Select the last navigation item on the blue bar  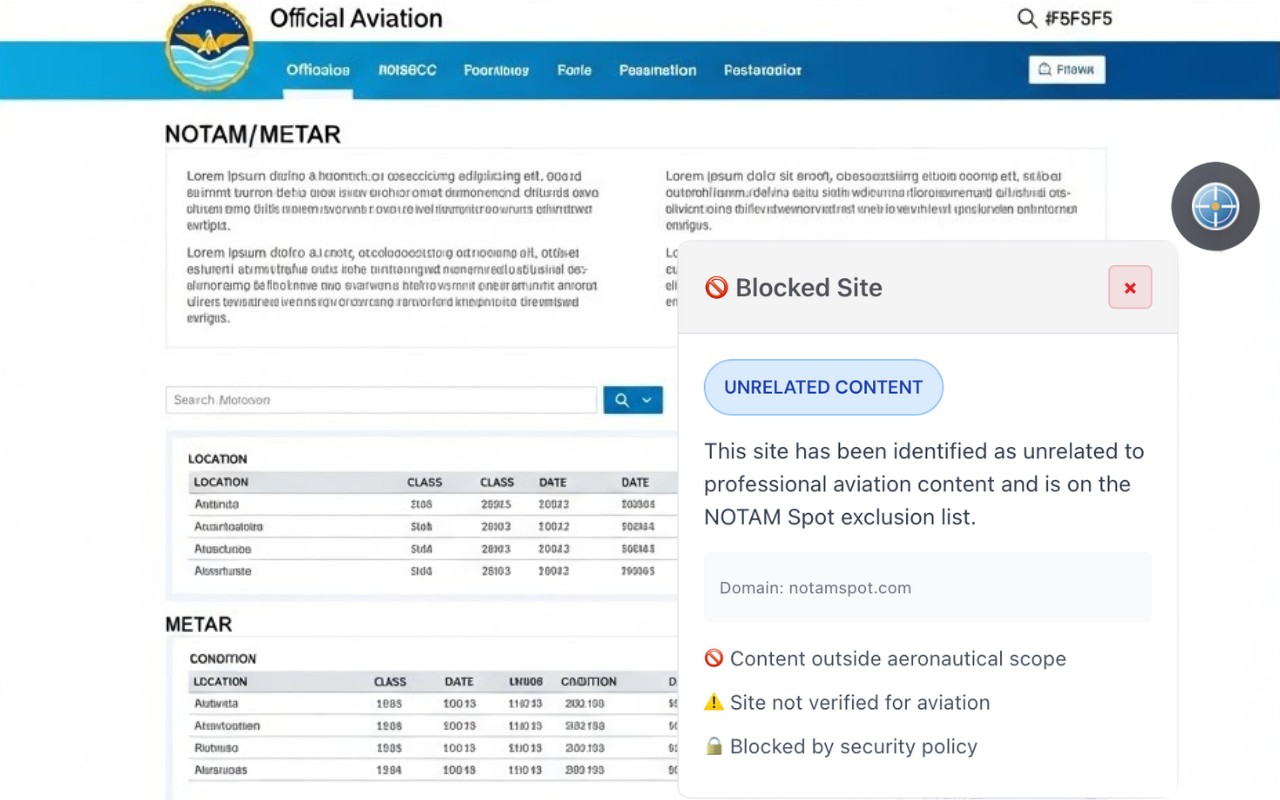[762, 70]
